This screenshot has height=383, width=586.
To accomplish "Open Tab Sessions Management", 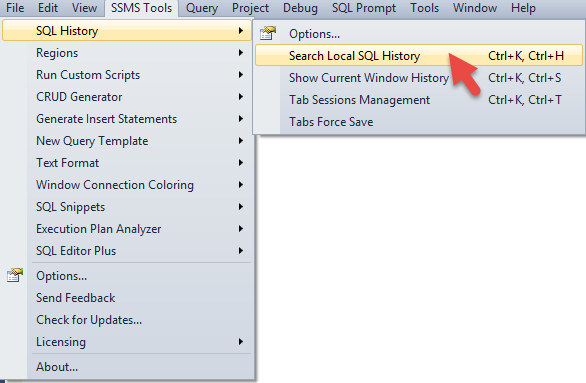I will pyautogui.click(x=419, y=100).
